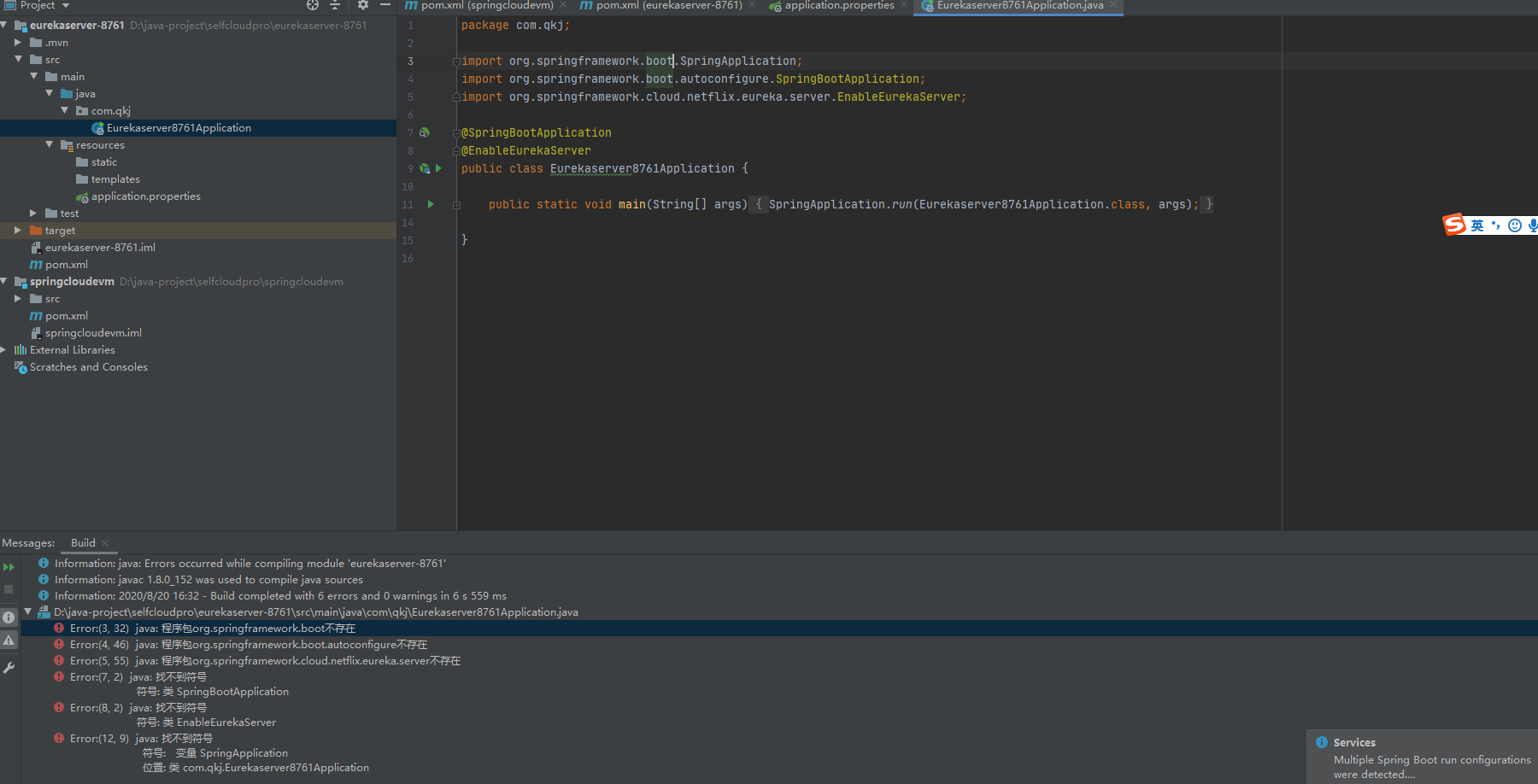The height and width of the screenshot is (784, 1538).
Task: Select Eurekaserver8761Application in project tree
Action: 179,128
